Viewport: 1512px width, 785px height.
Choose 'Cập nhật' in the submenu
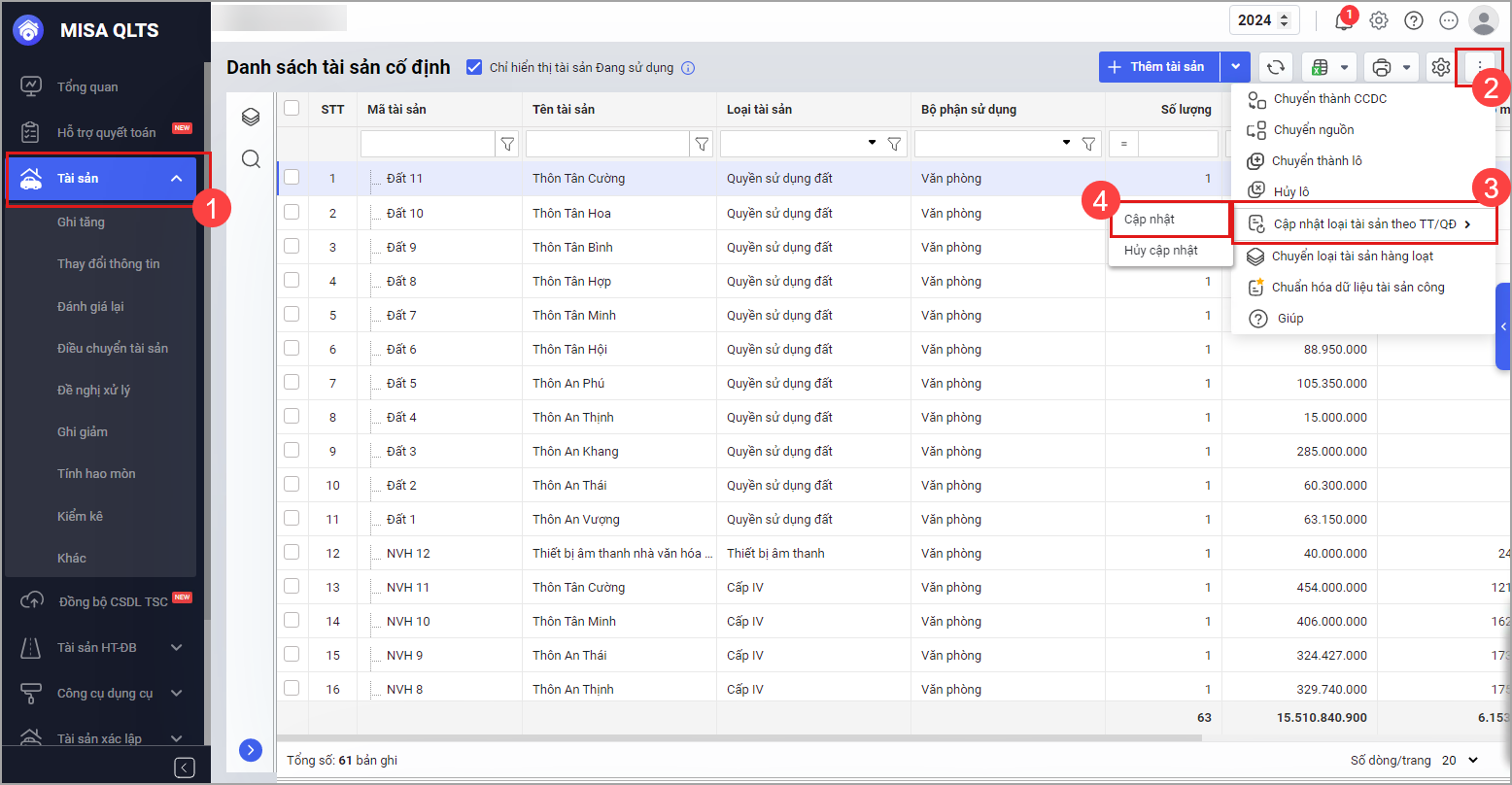coord(1150,220)
